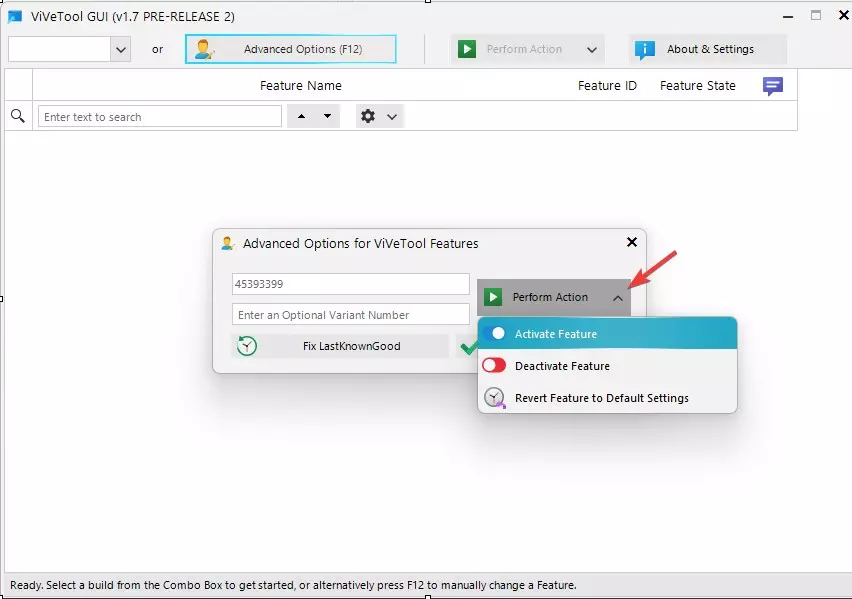
Task: Sort by Feature State column header
Action: (698, 85)
